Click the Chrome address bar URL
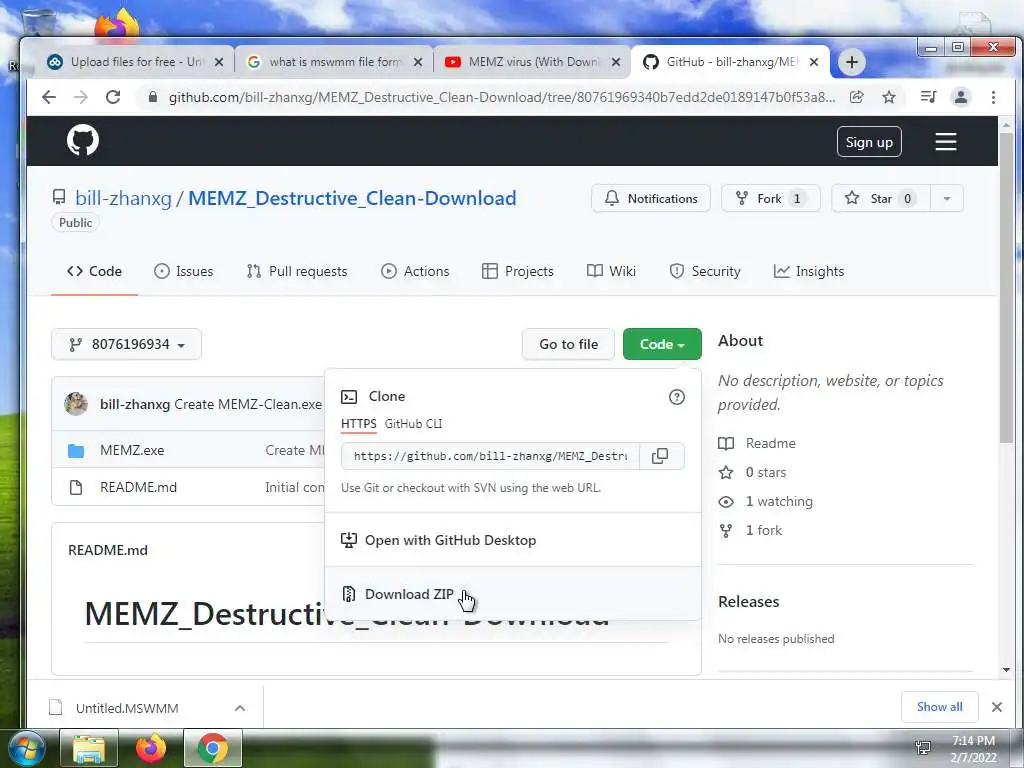 tap(502, 97)
